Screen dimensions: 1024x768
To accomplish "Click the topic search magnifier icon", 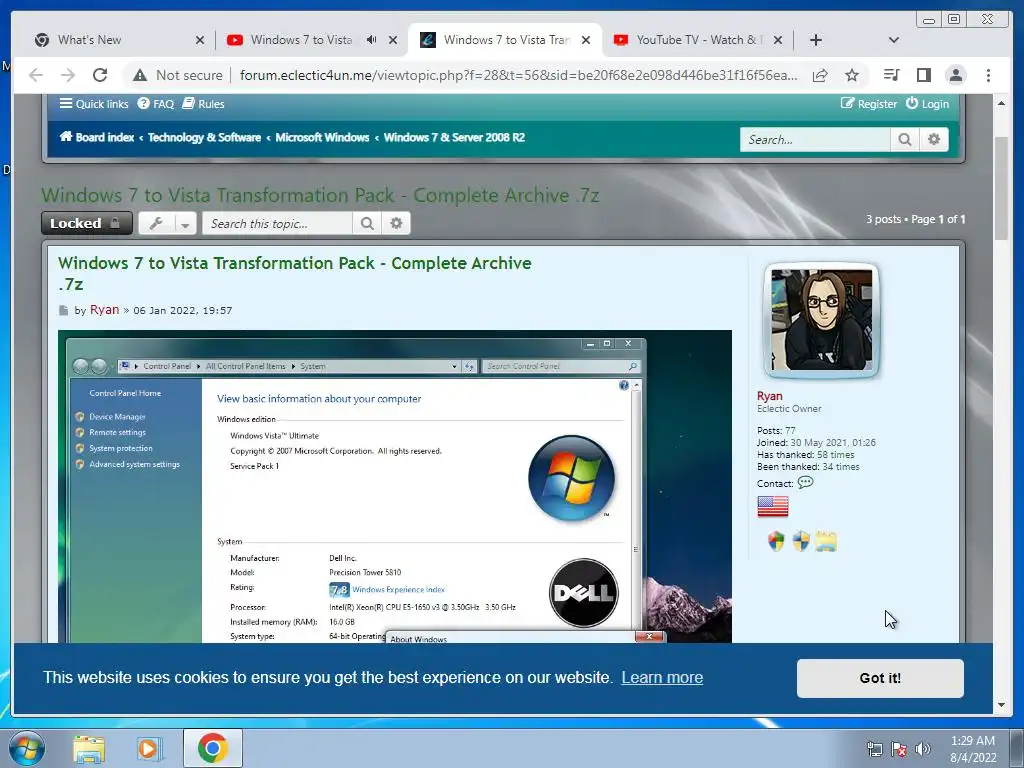I will click(x=367, y=223).
